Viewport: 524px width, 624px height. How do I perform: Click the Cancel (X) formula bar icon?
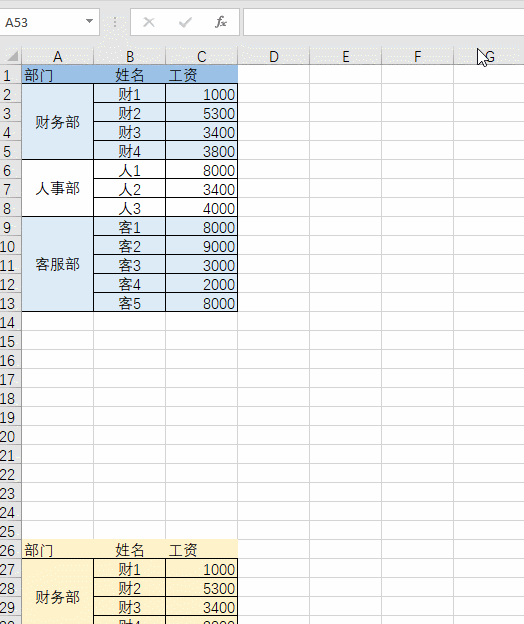[x=149, y=22]
